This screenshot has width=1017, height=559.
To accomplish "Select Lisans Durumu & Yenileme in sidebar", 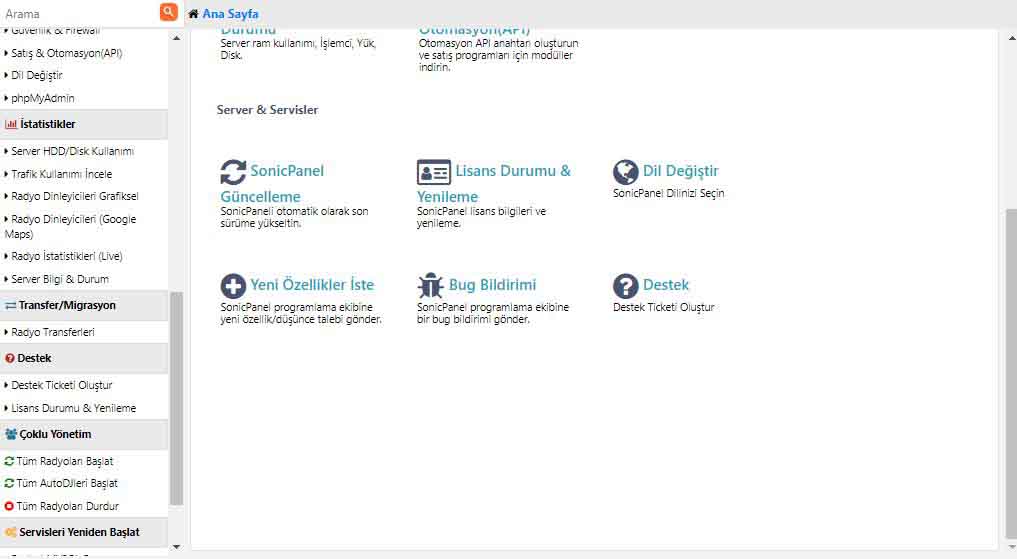I will point(73,408).
